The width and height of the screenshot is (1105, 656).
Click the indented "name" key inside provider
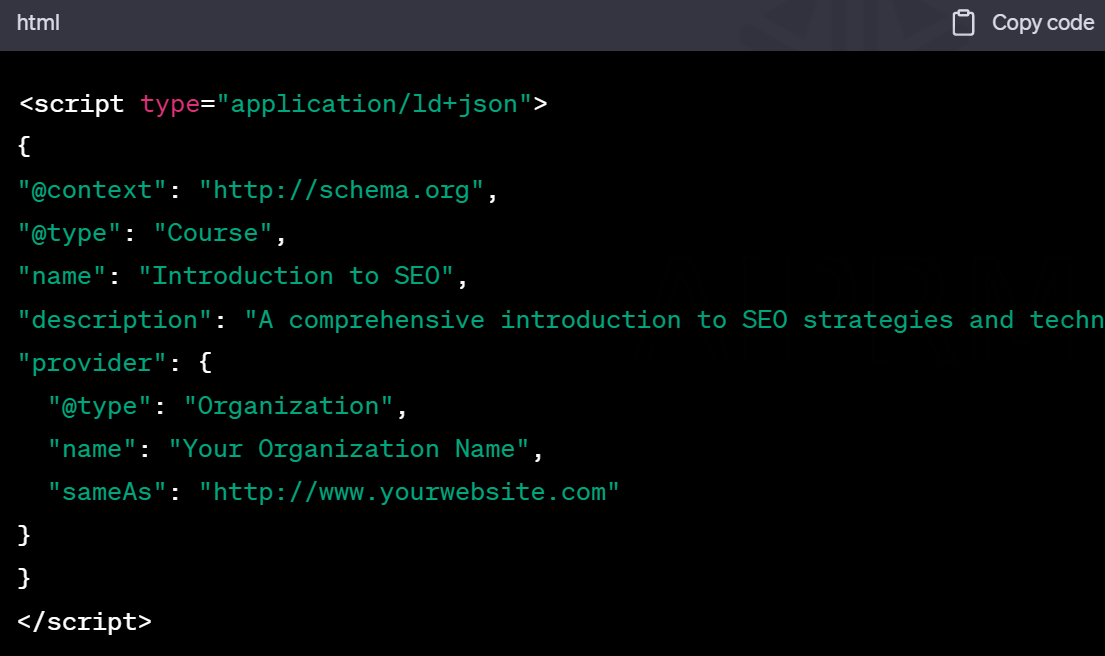click(93, 449)
